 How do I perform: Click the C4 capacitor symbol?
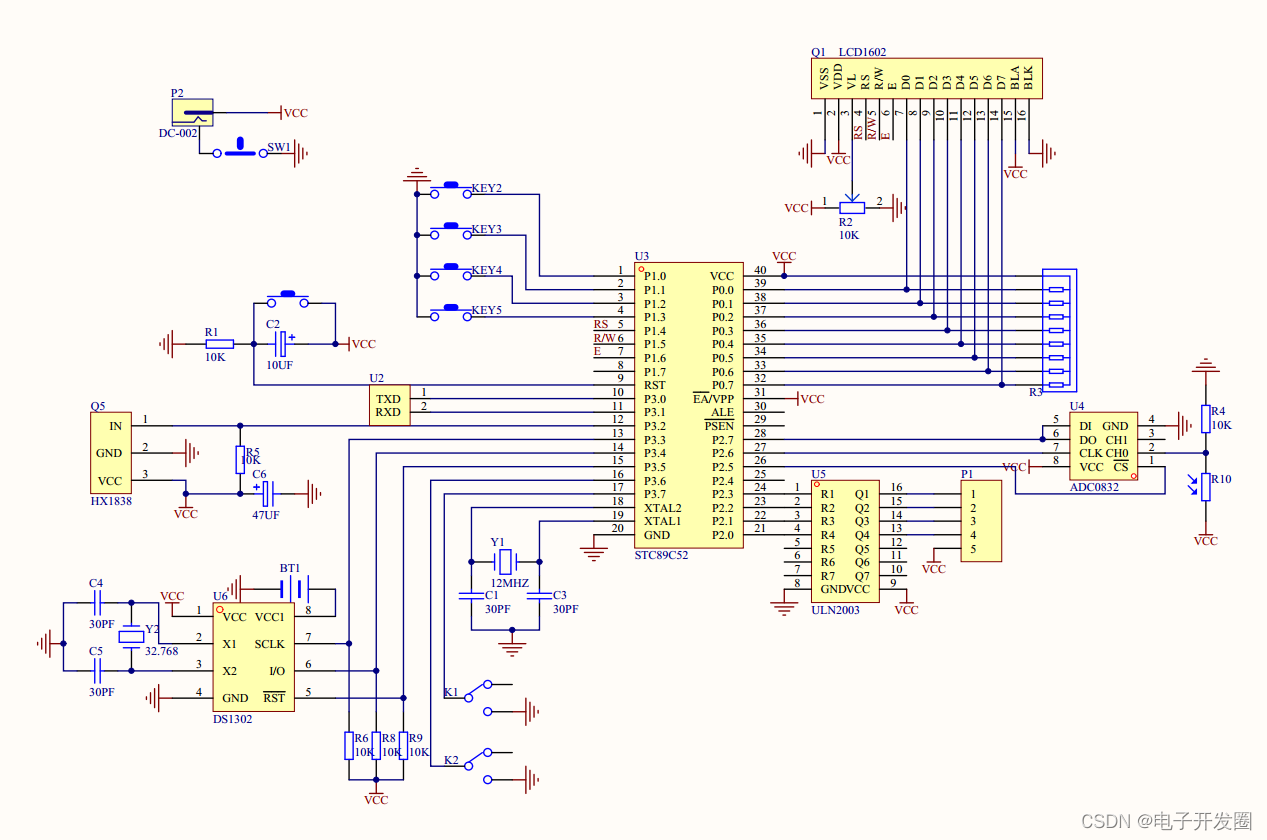pos(97,603)
